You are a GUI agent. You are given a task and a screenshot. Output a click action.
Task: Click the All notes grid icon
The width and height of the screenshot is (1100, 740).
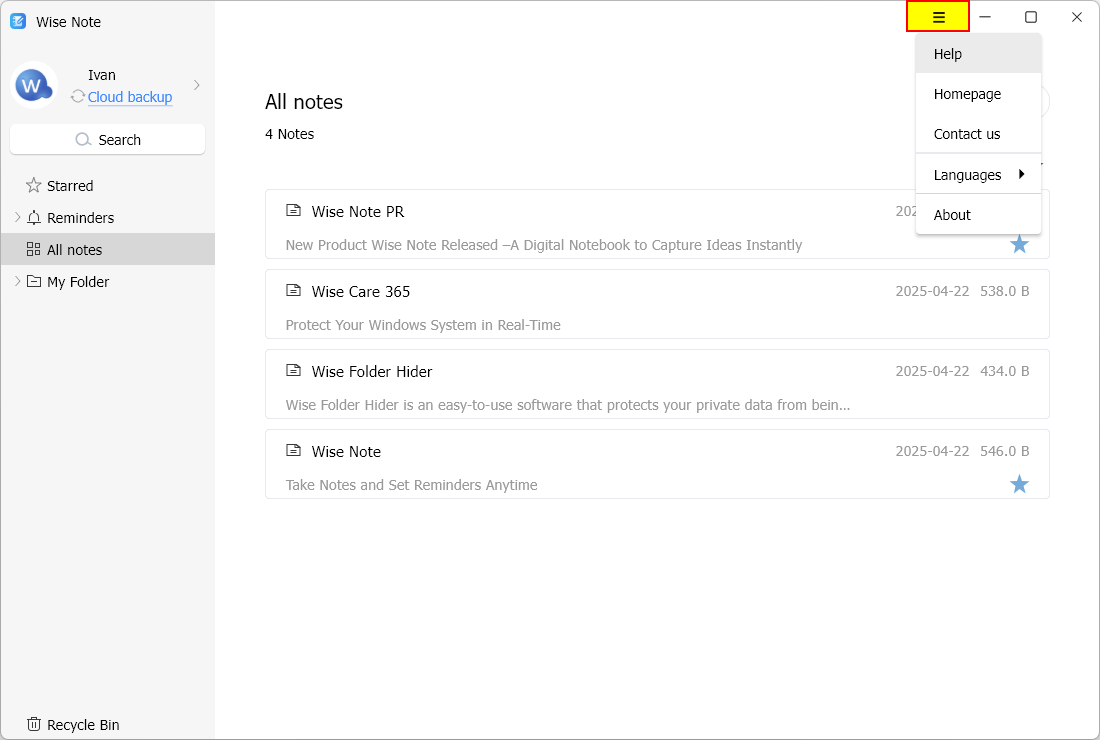pos(33,249)
